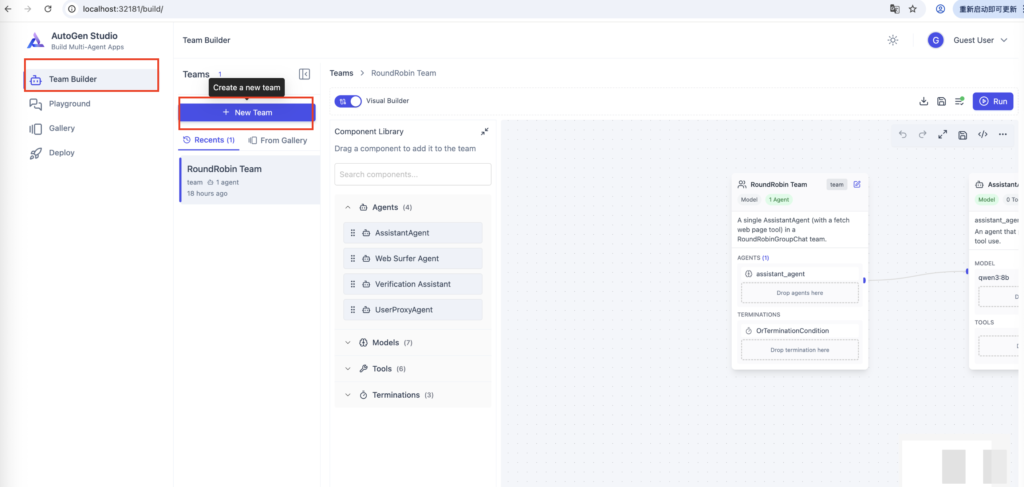
Task: Select OrTerminationCondition in the node
Action: (x=800, y=331)
